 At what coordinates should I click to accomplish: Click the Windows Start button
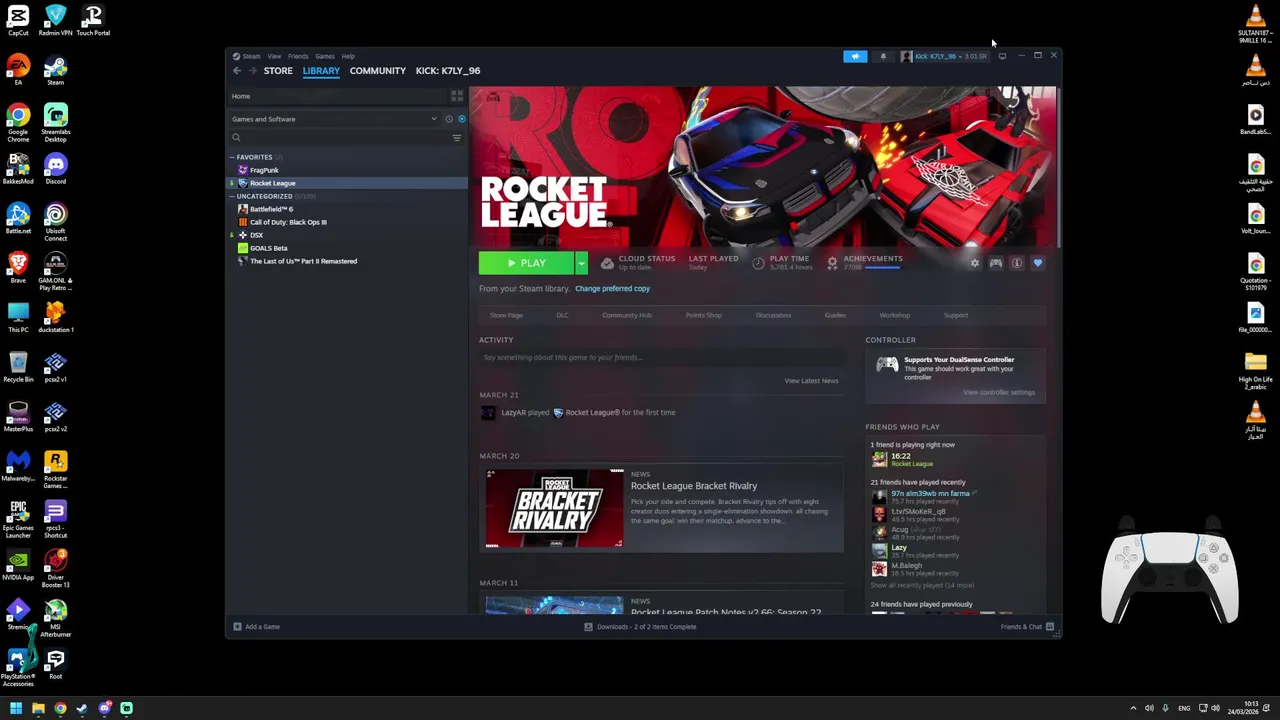pos(16,708)
